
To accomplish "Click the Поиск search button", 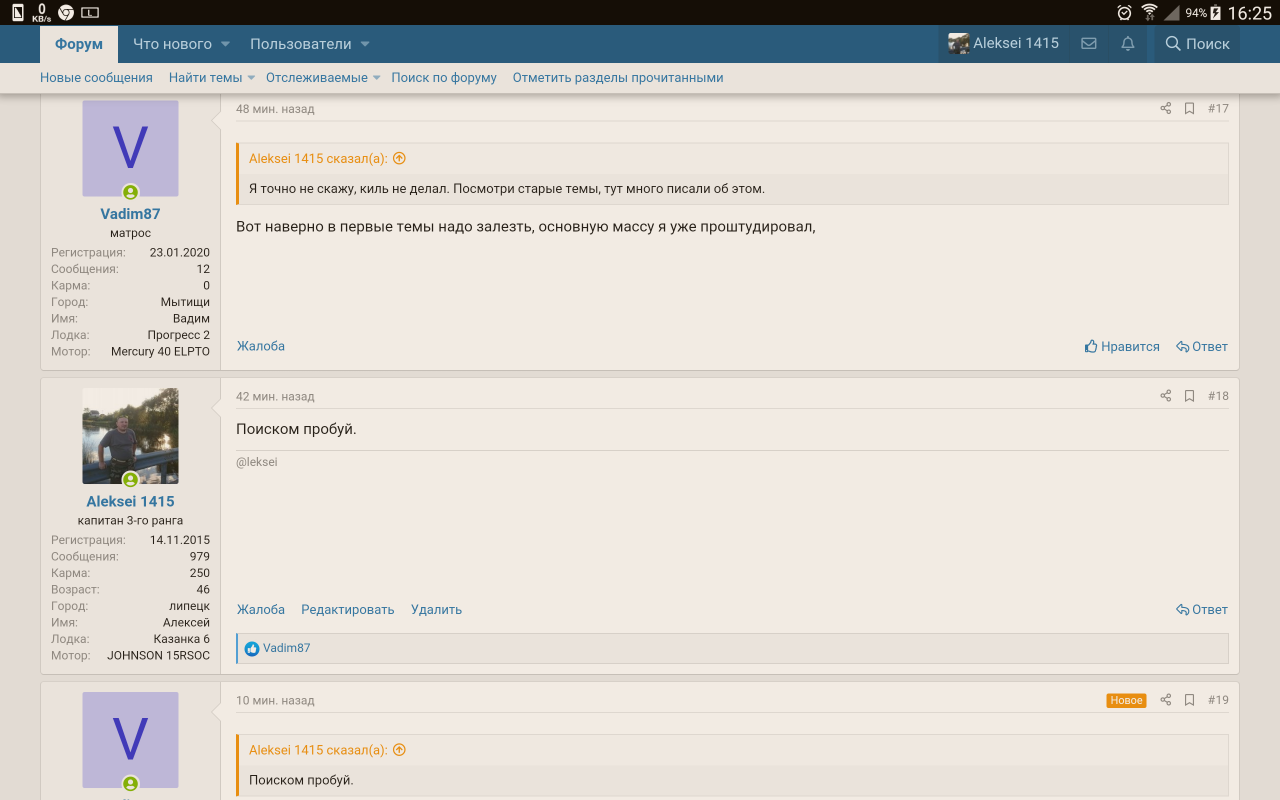I will click(x=1197, y=44).
